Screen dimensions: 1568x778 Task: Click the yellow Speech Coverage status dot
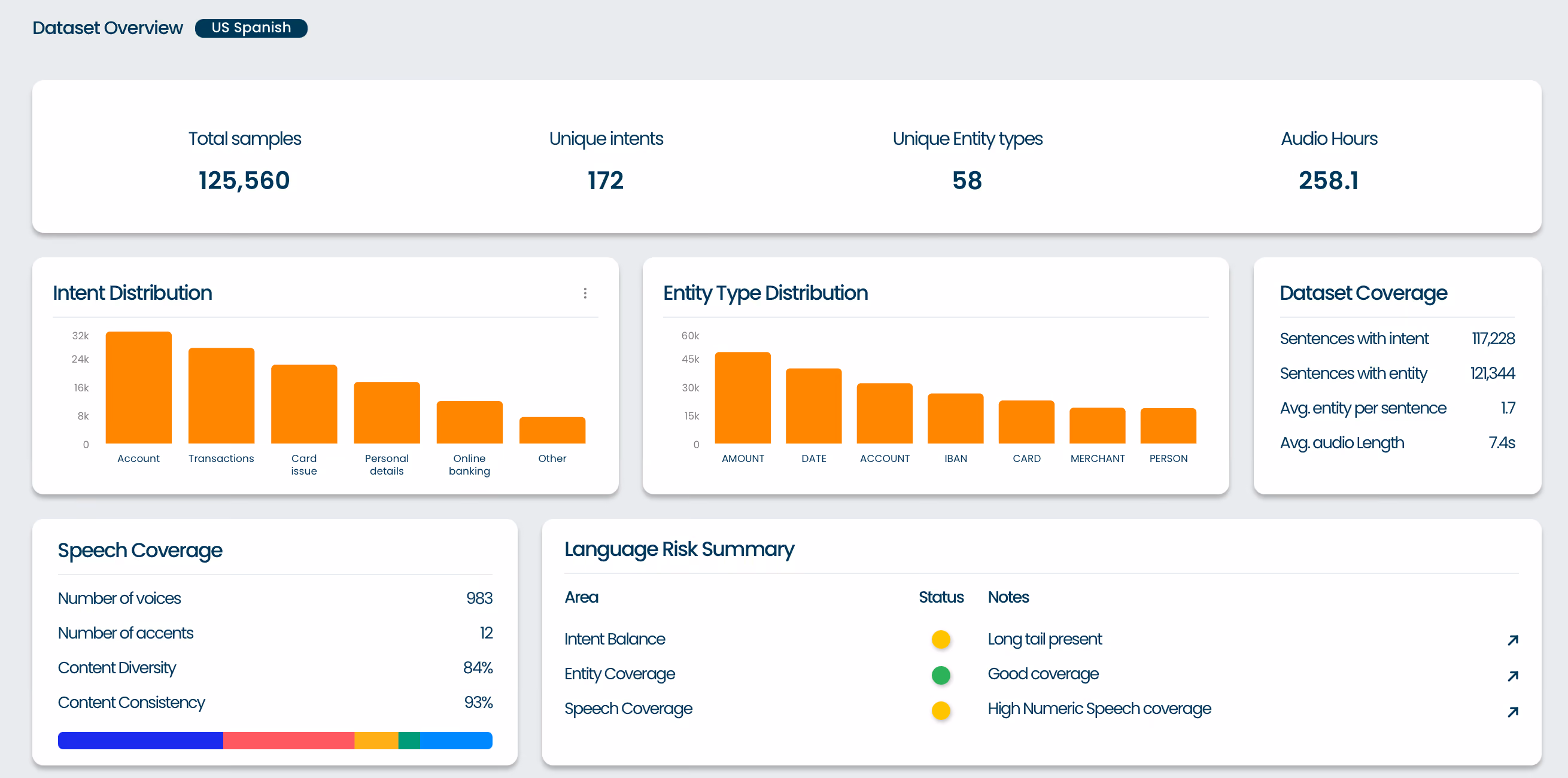click(x=940, y=710)
